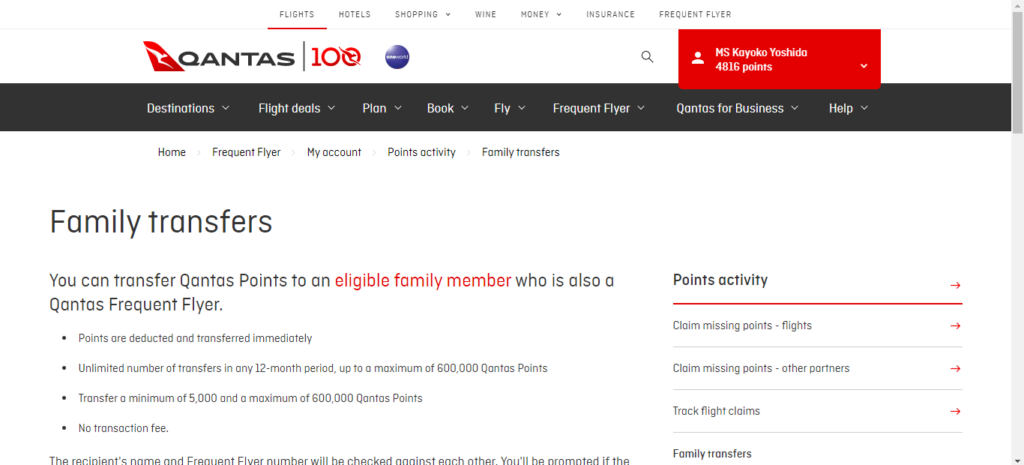This screenshot has width=1024, height=465.
Task: Click the user profile icon in red panel
Action: pos(698,59)
